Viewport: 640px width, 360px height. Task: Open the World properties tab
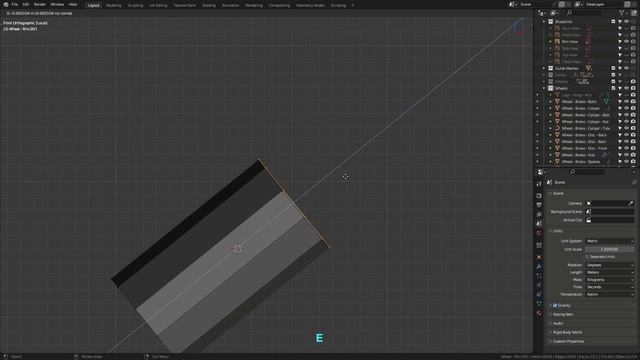click(539, 233)
